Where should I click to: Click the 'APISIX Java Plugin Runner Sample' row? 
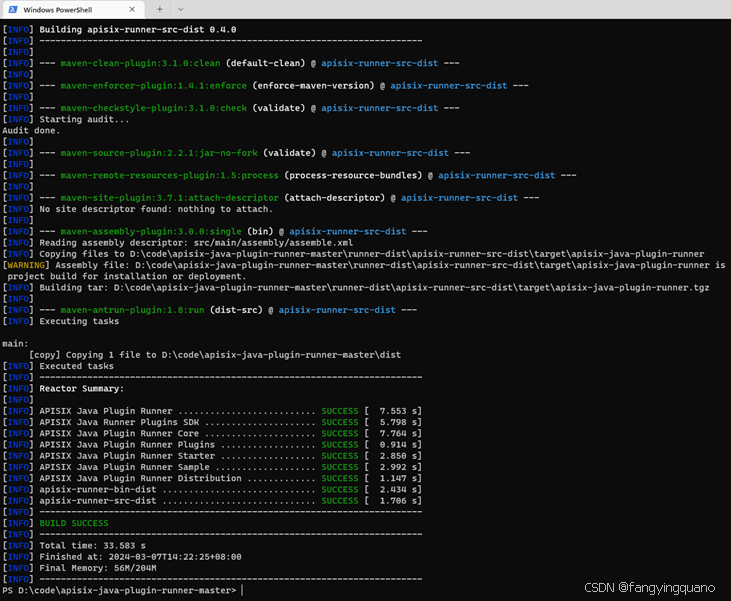[x=212, y=467]
